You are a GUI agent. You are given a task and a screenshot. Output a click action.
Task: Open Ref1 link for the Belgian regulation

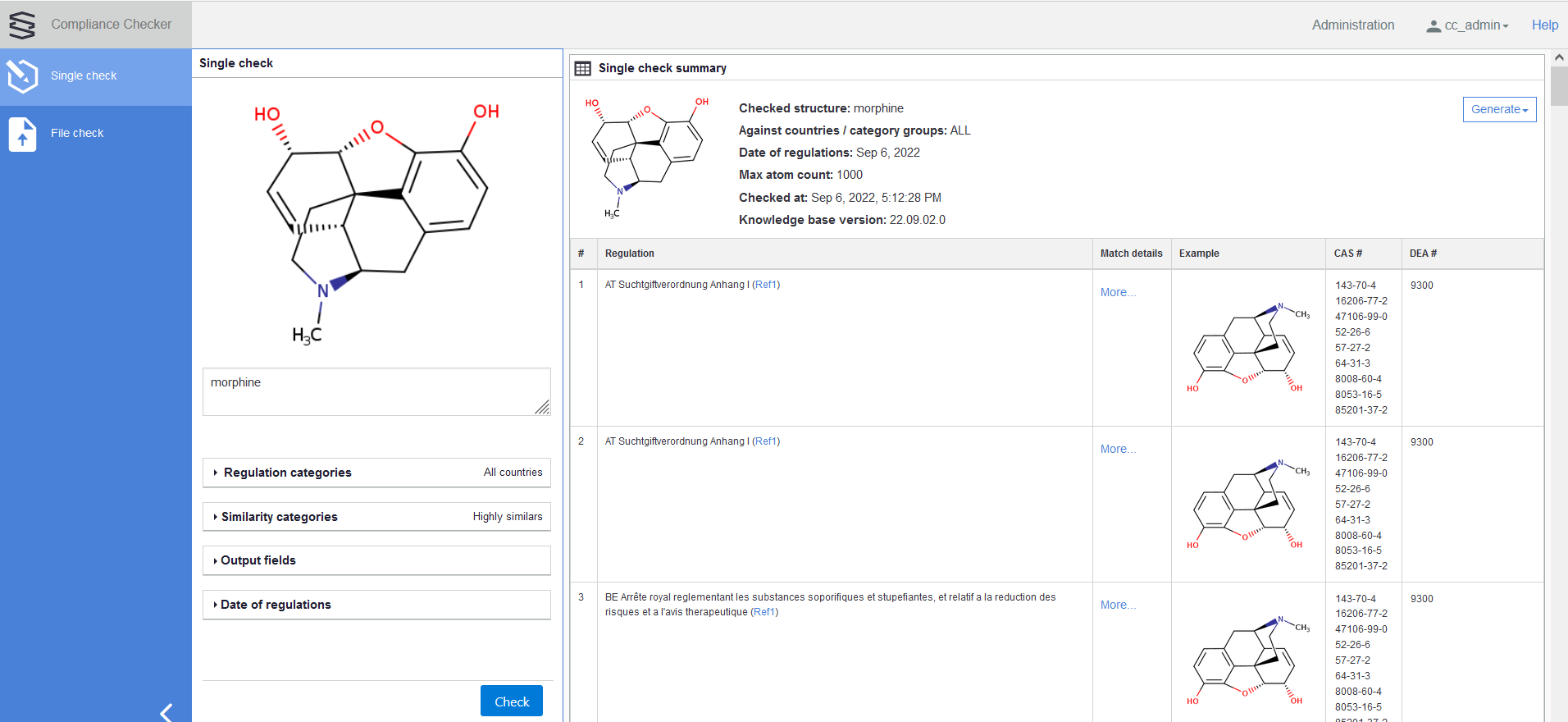point(763,612)
